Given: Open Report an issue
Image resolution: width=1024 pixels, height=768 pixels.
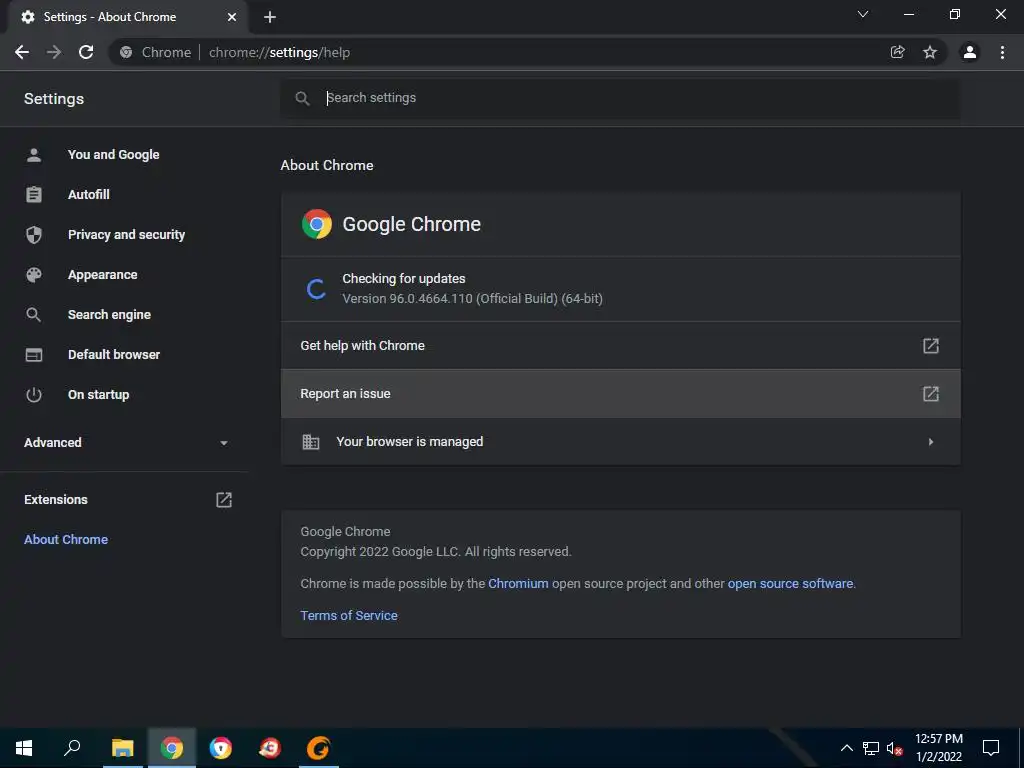Looking at the screenshot, I should pos(620,394).
